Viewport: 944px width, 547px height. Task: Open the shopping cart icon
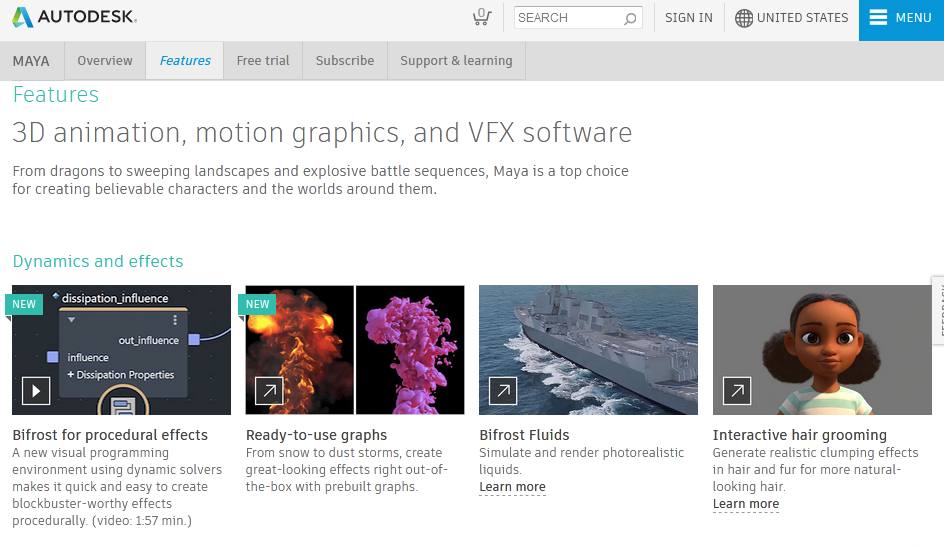pyautogui.click(x=481, y=17)
